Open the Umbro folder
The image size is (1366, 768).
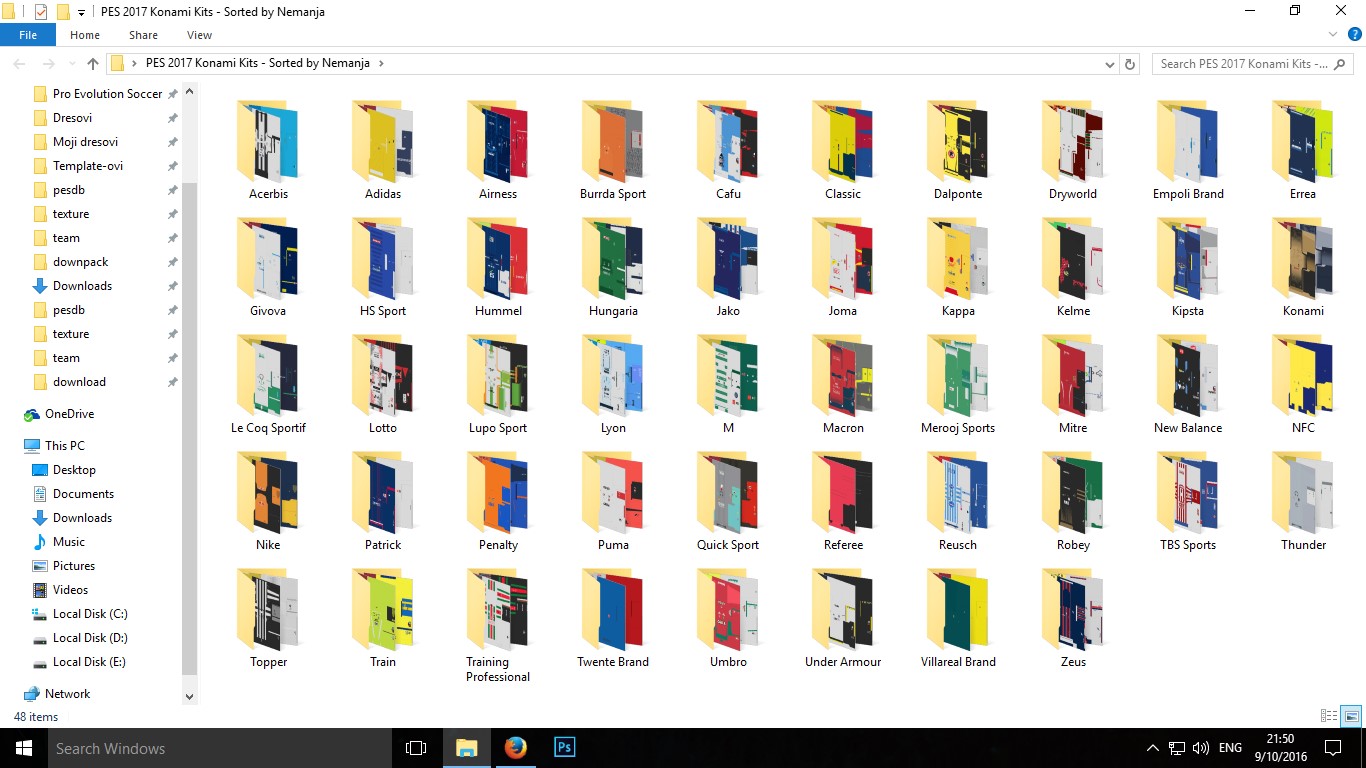(728, 618)
